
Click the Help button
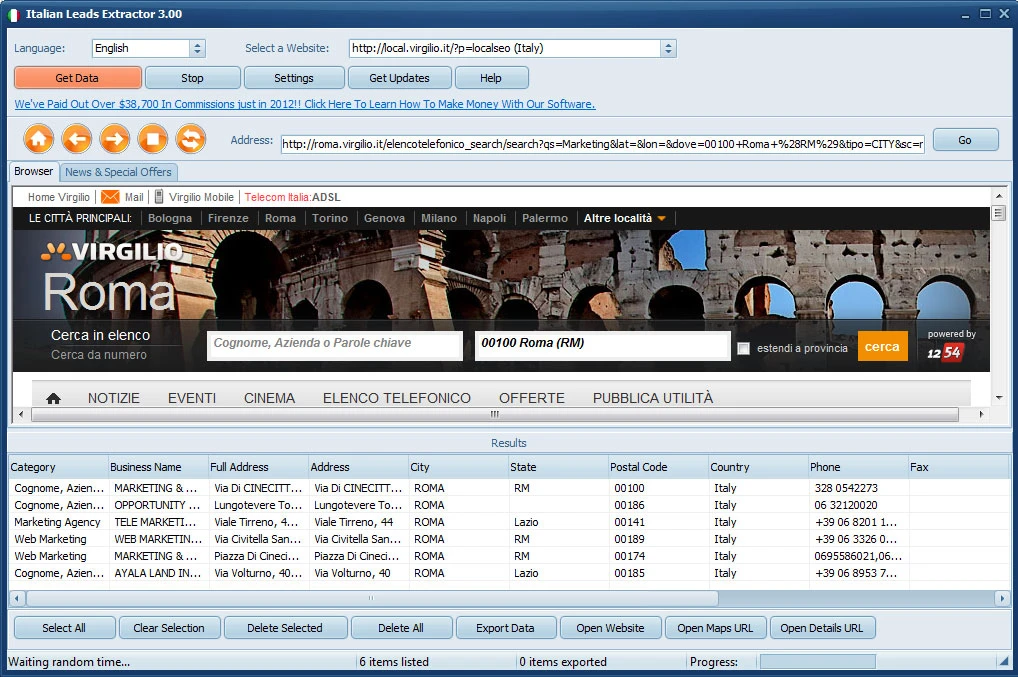click(491, 78)
